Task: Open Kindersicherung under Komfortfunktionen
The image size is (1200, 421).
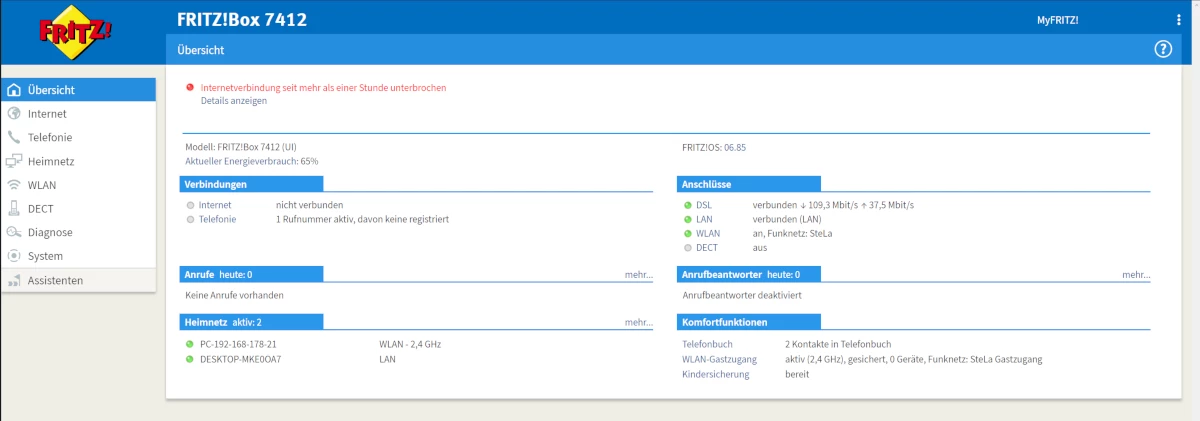Action: tap(716, 374)
